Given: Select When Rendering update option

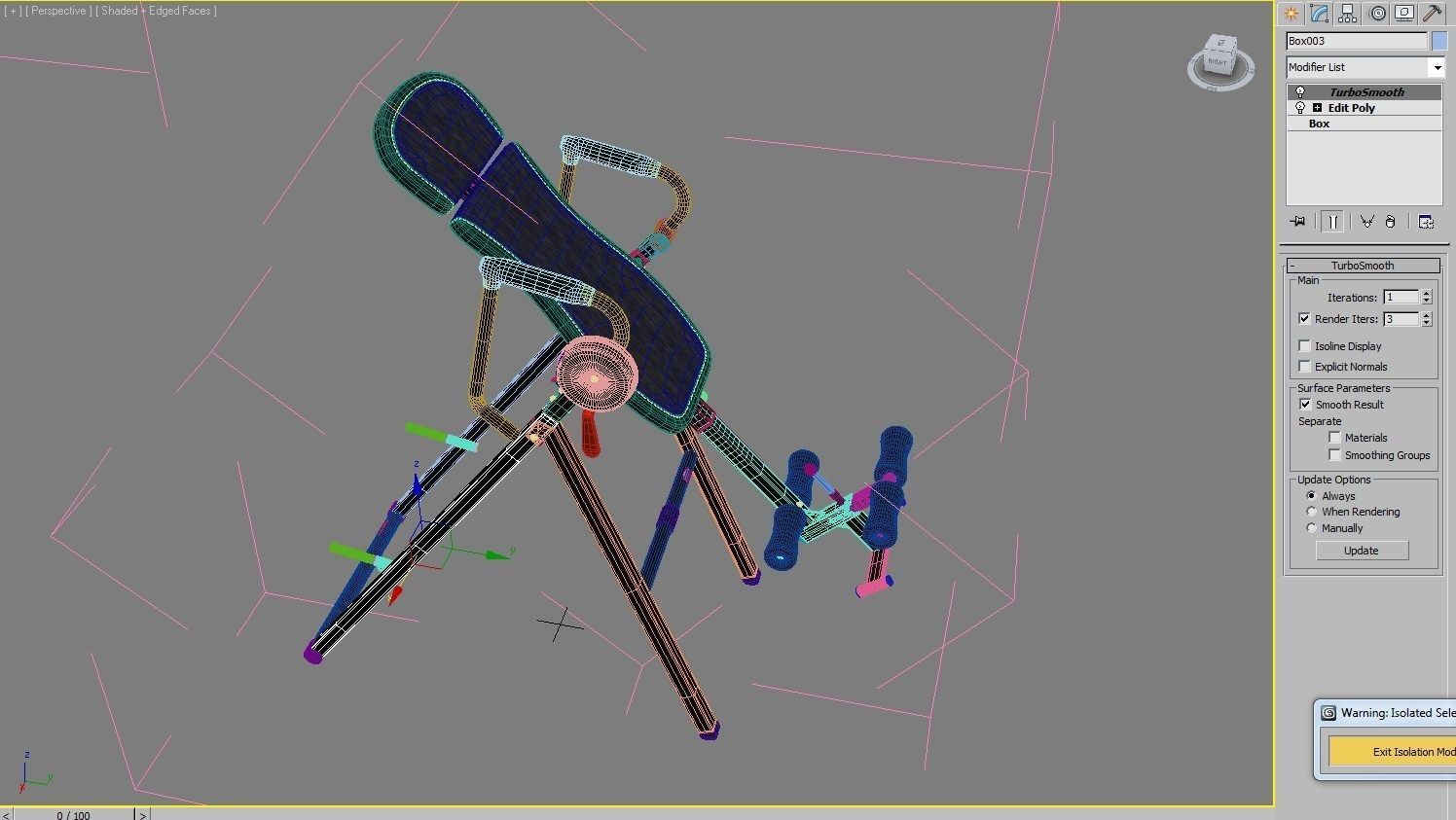Looking at the screenshot, I should click(x=1311, y=512).
